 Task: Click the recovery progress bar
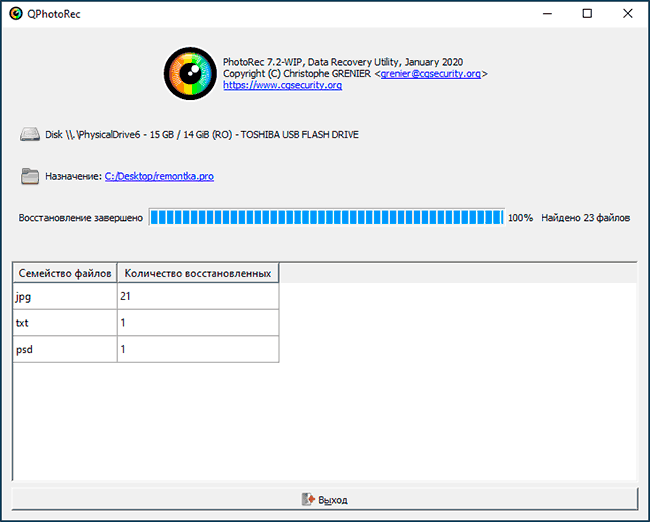point(326,217)
